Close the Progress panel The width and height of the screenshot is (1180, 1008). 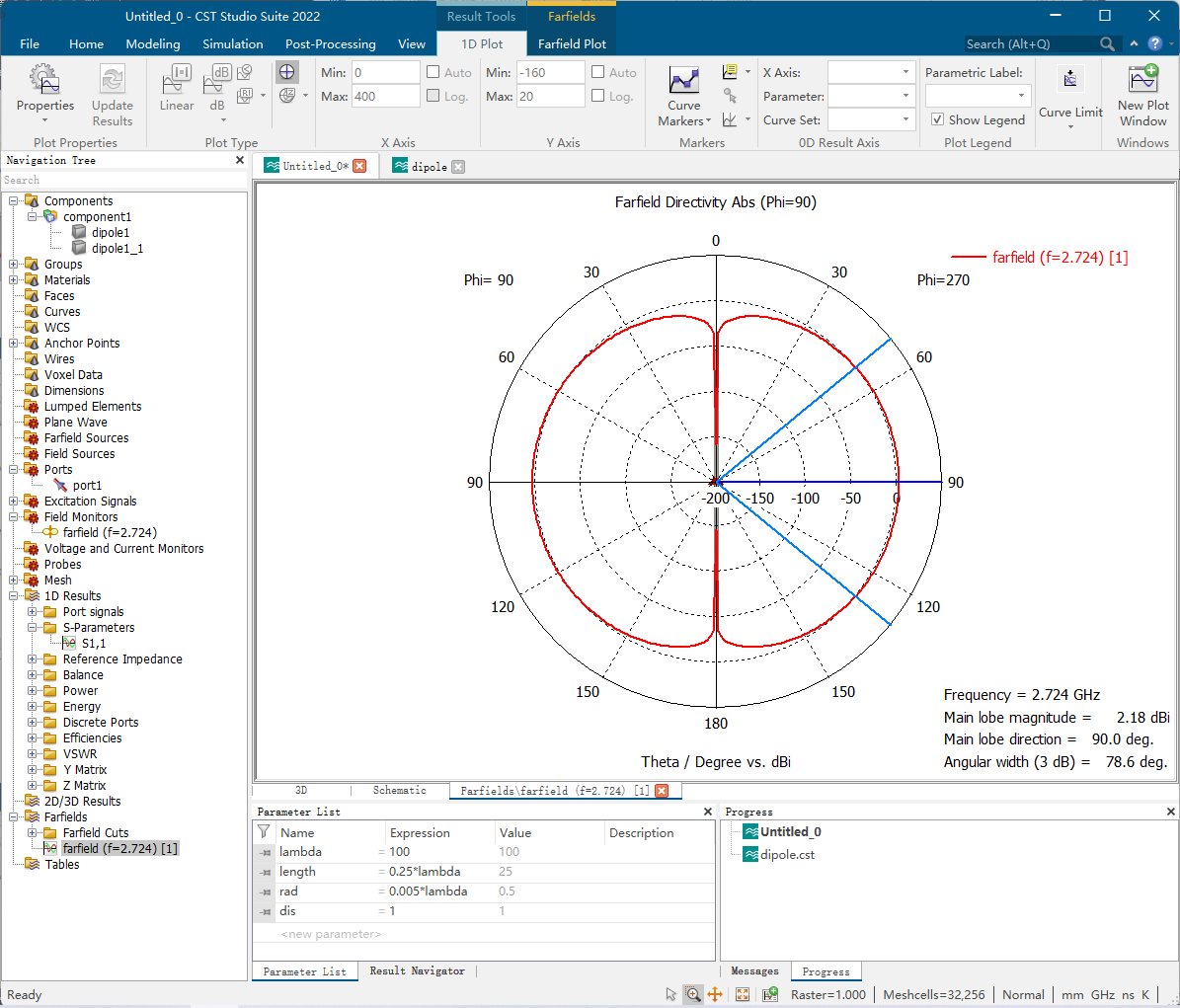pyautogui.click(x=1170, y=812)
